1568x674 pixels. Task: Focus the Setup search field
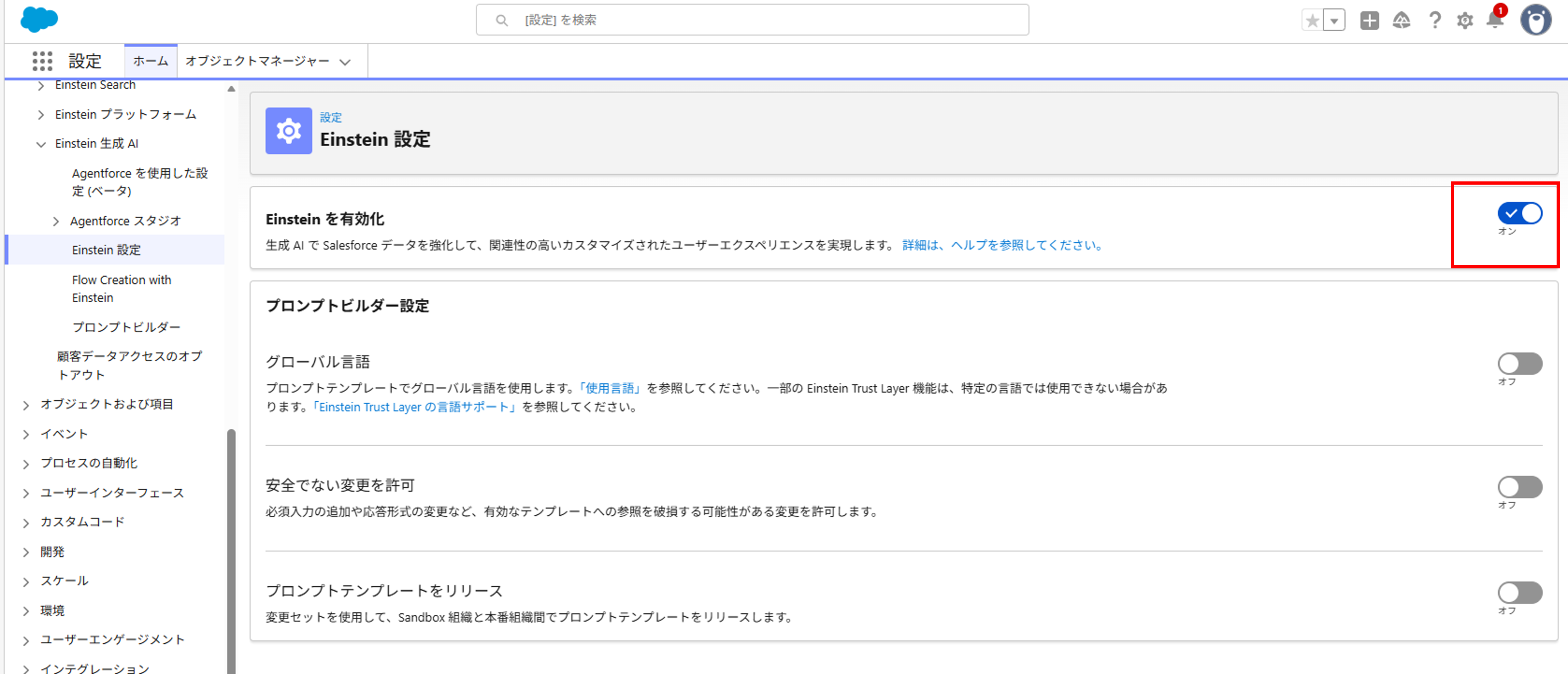coord(752,20)
